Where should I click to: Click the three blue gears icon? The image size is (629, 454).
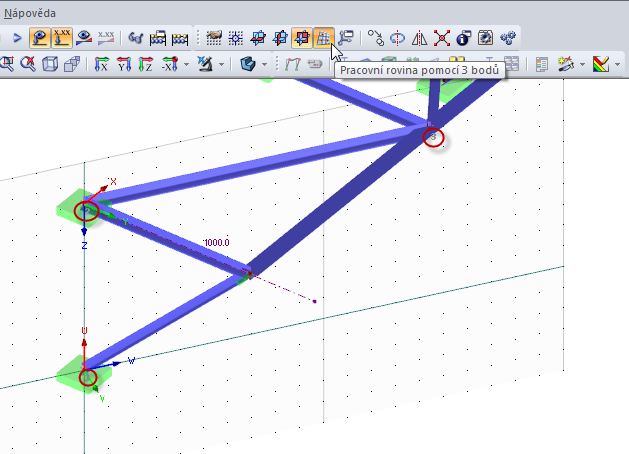[x=507, y=38]
